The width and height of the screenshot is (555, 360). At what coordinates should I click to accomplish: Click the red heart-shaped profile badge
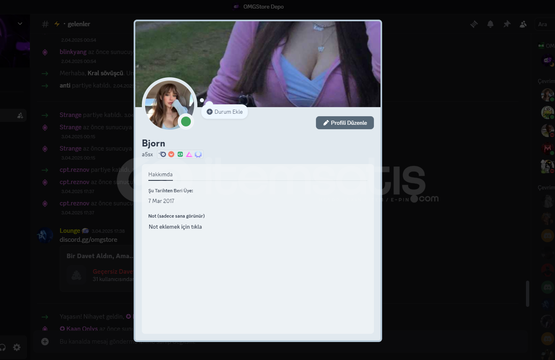coord(171,154)
